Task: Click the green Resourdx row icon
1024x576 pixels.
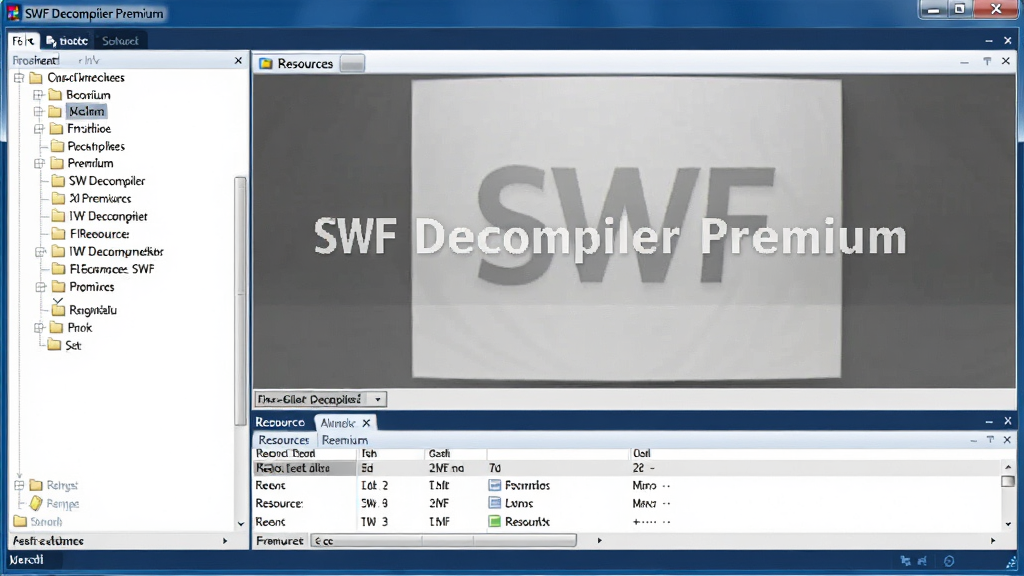Action: click(495, 522)
